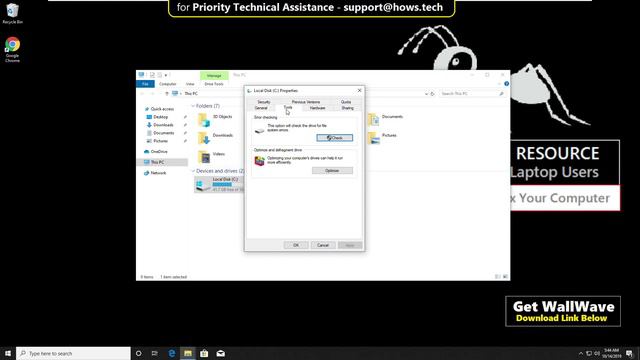Expand the address bar history dropdown
The height and width of the screenshot is (360, 640).
pyautogui.click(x=426, y=93)
